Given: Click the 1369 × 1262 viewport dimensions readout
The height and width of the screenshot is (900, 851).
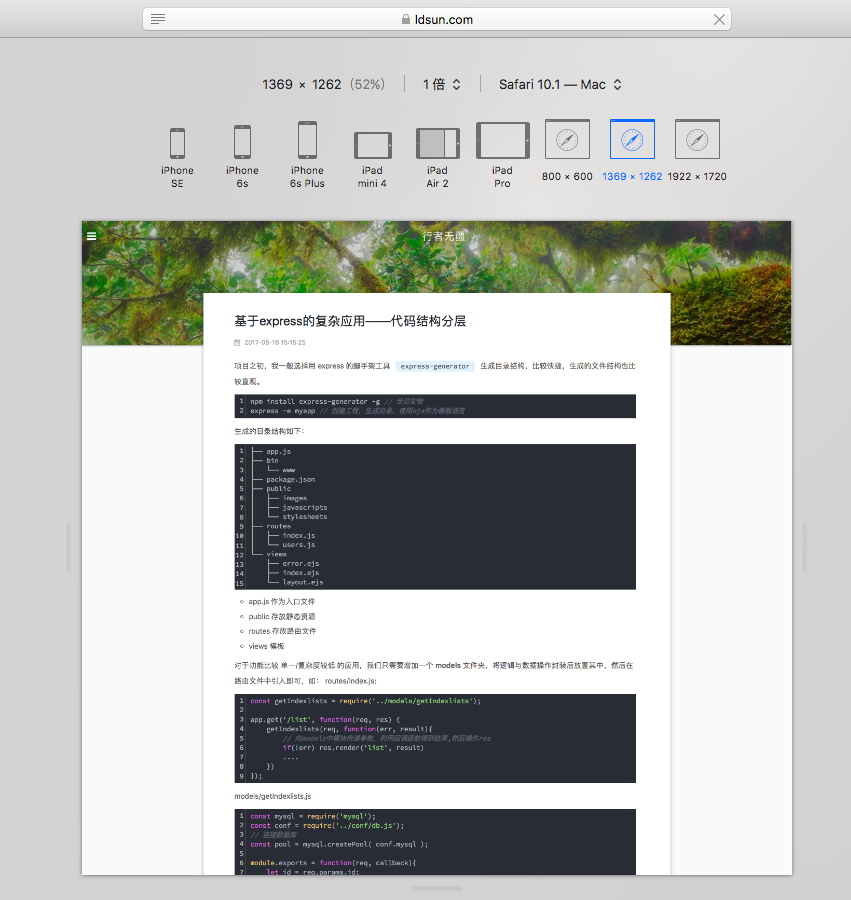Looking at the screenshot, I should [302, 84].
